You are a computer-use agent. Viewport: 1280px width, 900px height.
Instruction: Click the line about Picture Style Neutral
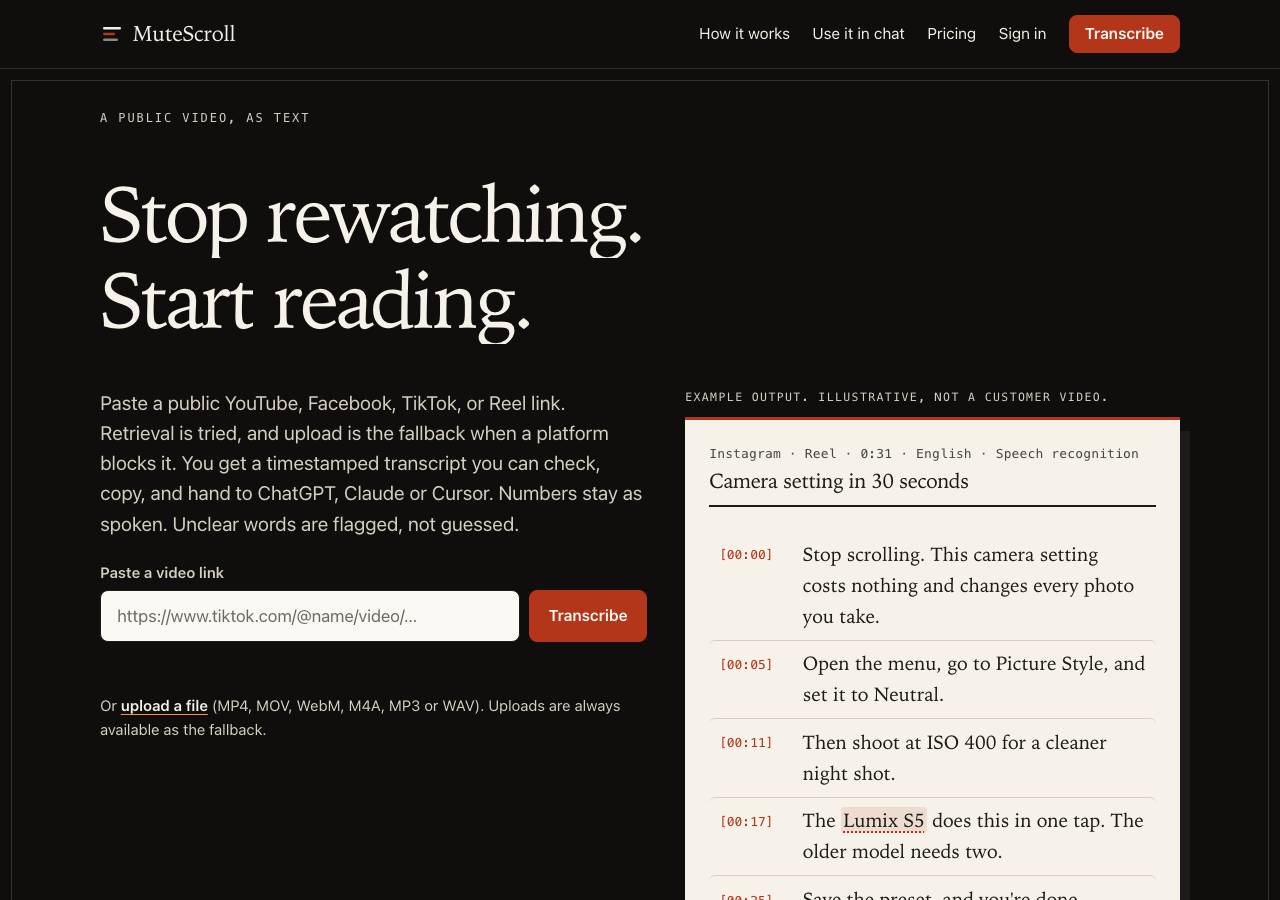point(974,679)
